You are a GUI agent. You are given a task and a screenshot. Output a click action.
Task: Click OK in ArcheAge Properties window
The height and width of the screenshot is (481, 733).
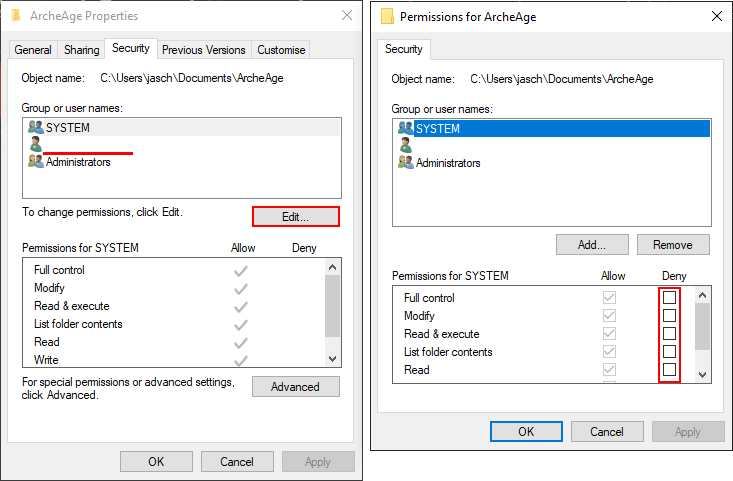pyautogui.click(x=156, y=461)
